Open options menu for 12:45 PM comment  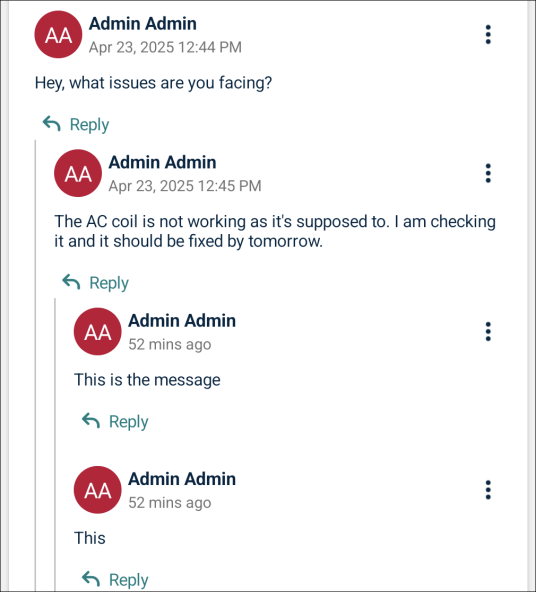point(488,173)
